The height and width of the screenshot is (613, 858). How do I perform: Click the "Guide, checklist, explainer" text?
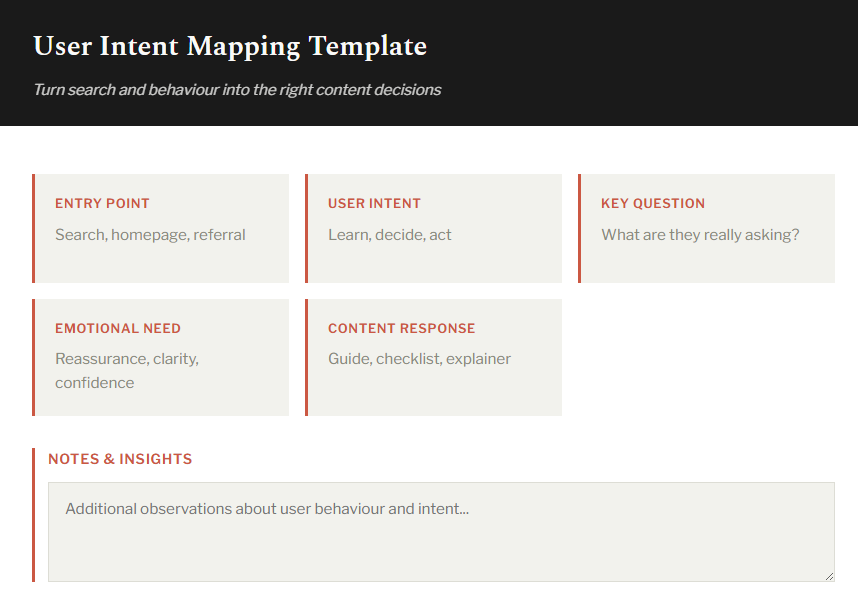tap(419, 359)
